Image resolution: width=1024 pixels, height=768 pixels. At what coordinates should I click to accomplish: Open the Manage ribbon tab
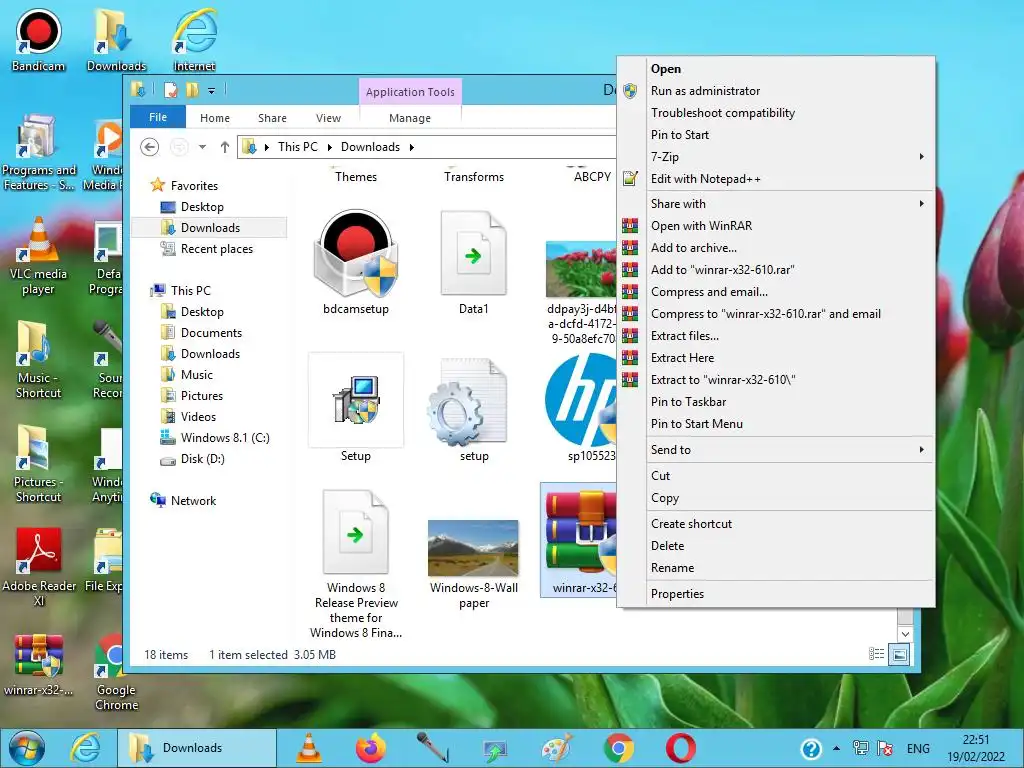click(410, 118)
